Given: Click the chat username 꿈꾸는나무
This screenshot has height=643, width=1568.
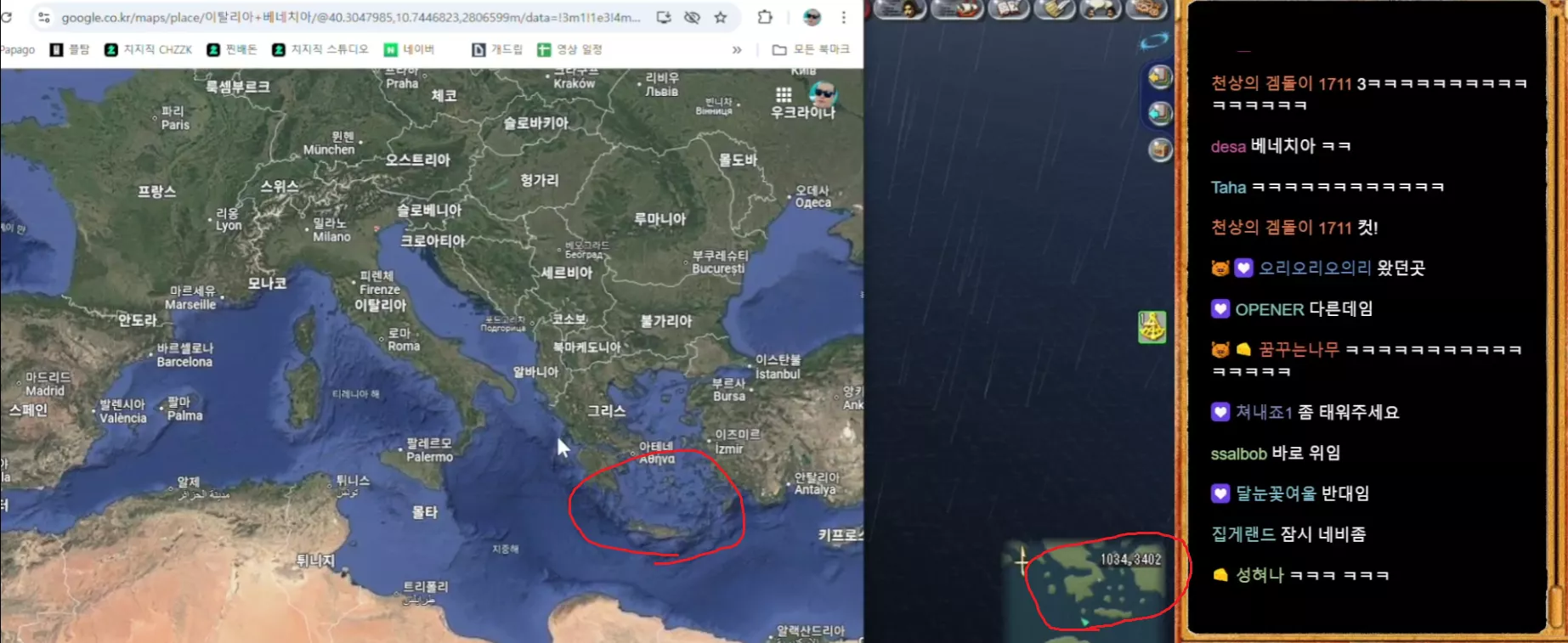Looking at the screenshot, I should point(1299,349).
